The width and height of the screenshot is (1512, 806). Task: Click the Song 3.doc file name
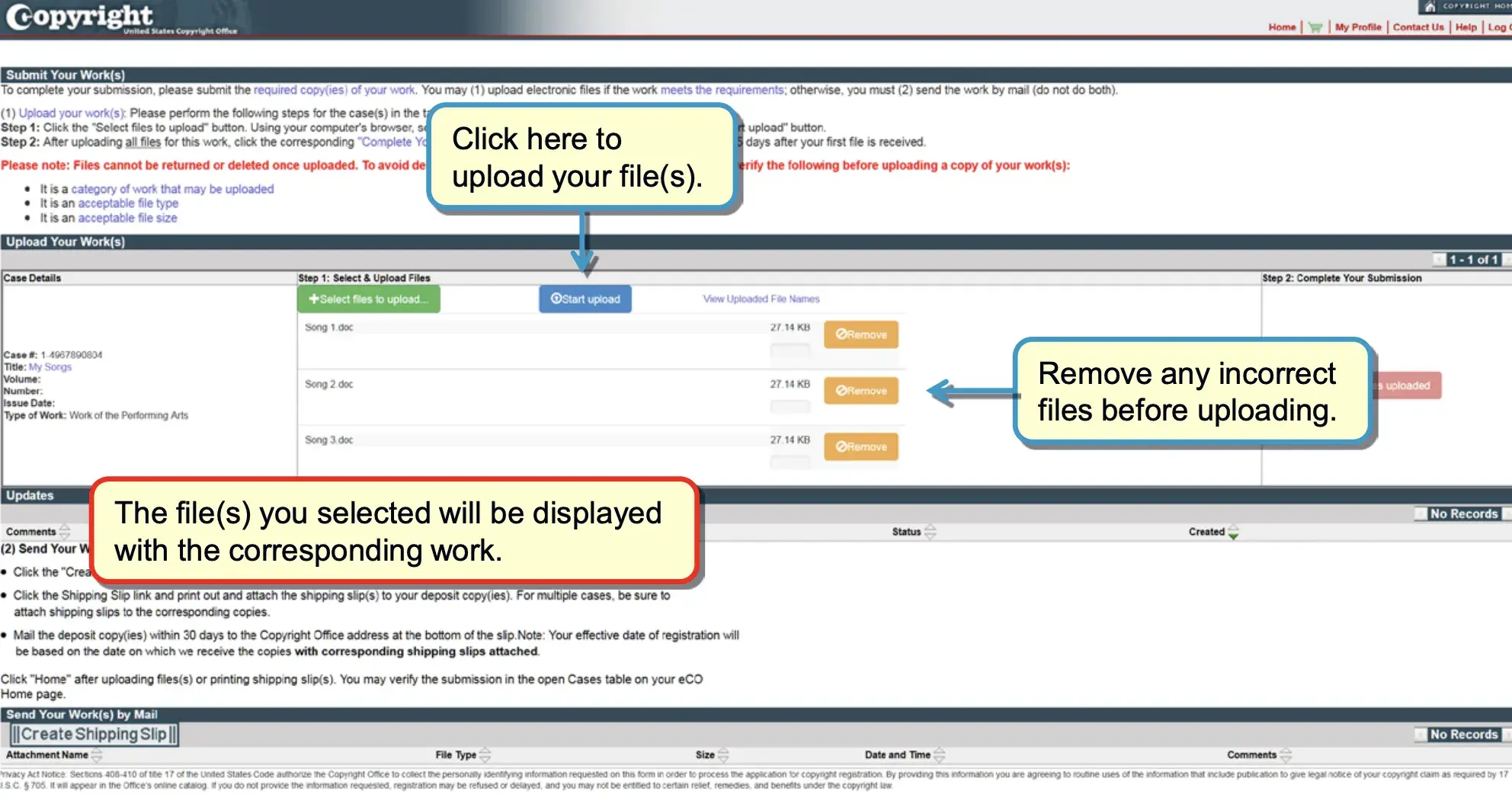329,440
